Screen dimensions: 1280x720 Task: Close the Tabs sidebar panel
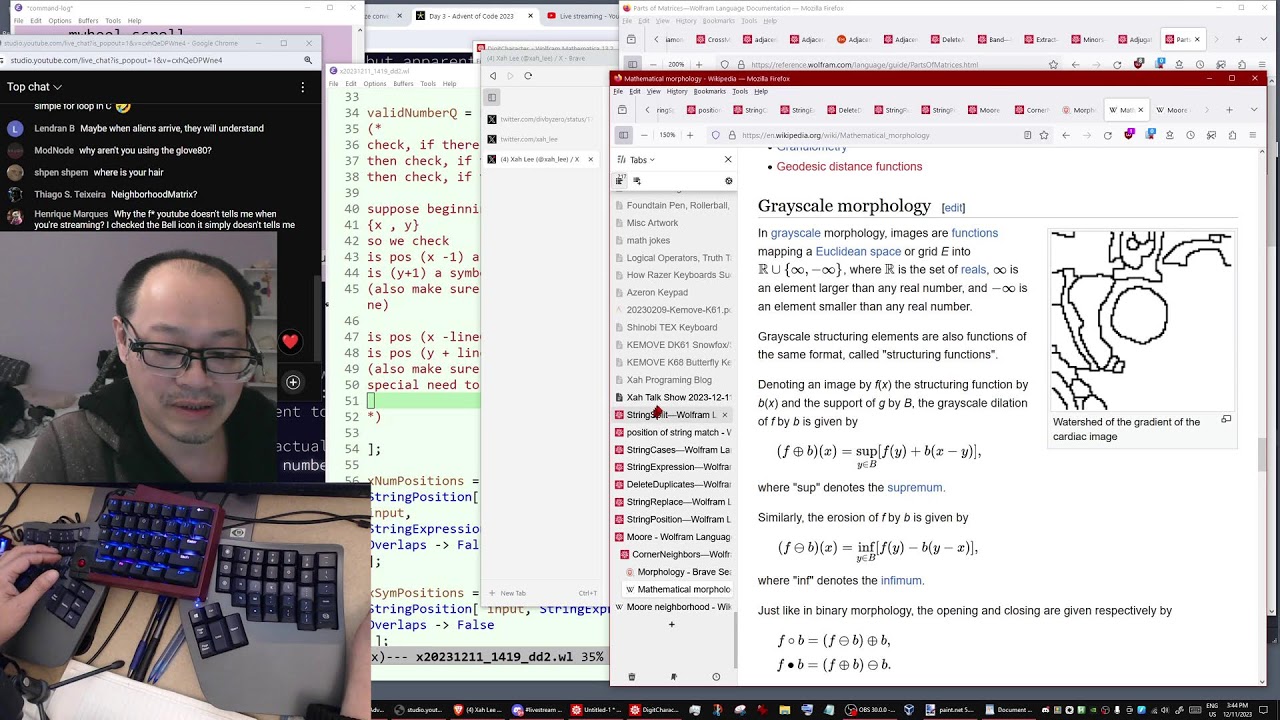click(728, 160)
